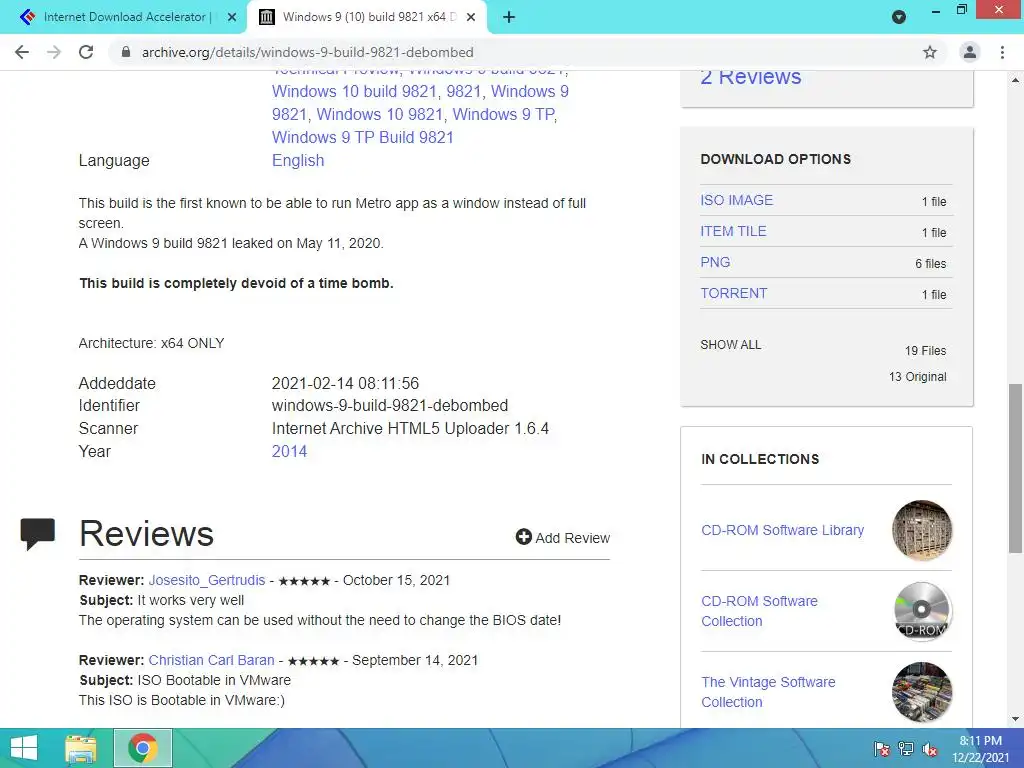Open the tab search dropdown arrow

[x=899, y=17]
